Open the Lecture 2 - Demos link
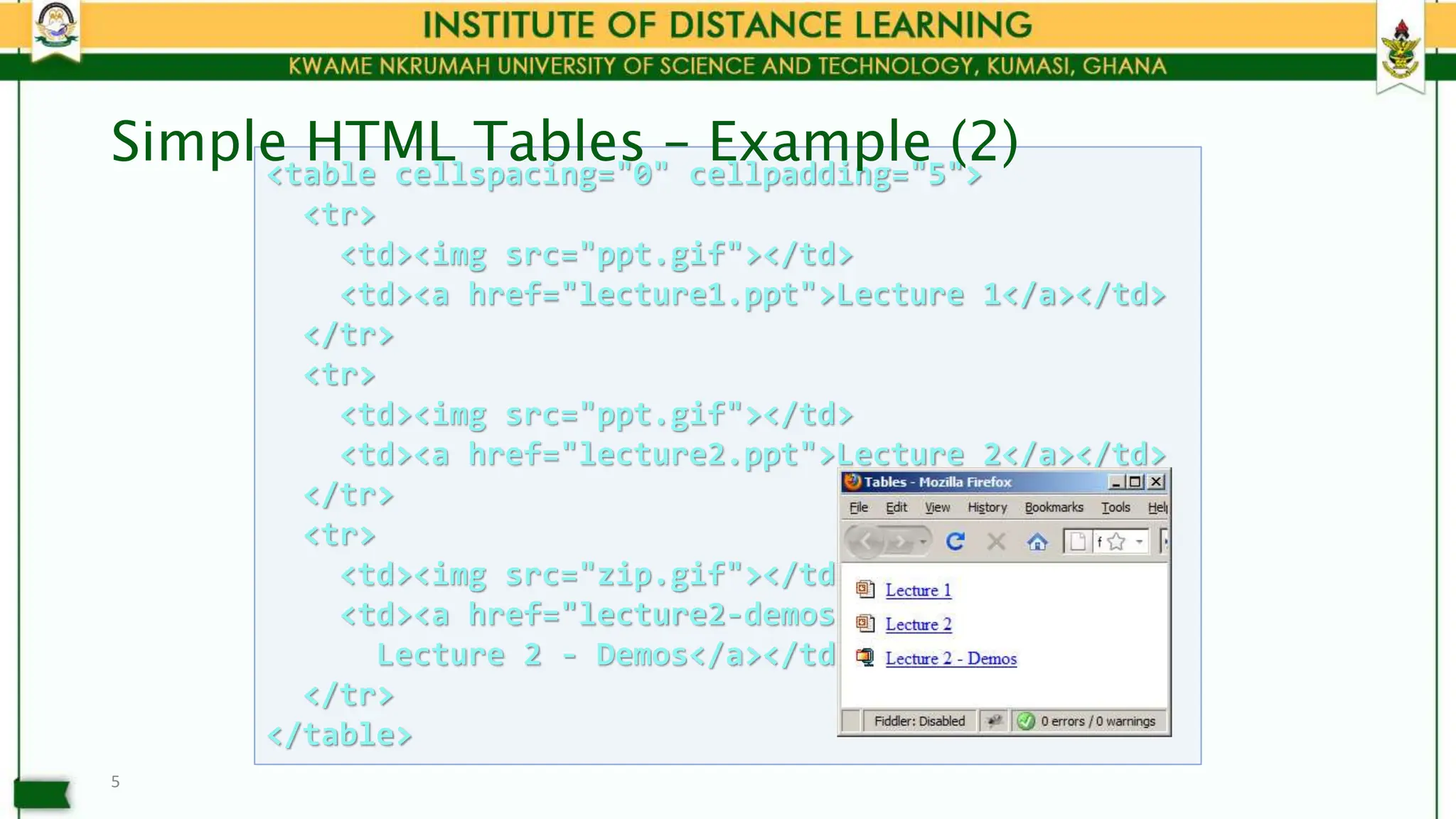The width and height of the screenshot is (1456, 819). pos(951,658)
